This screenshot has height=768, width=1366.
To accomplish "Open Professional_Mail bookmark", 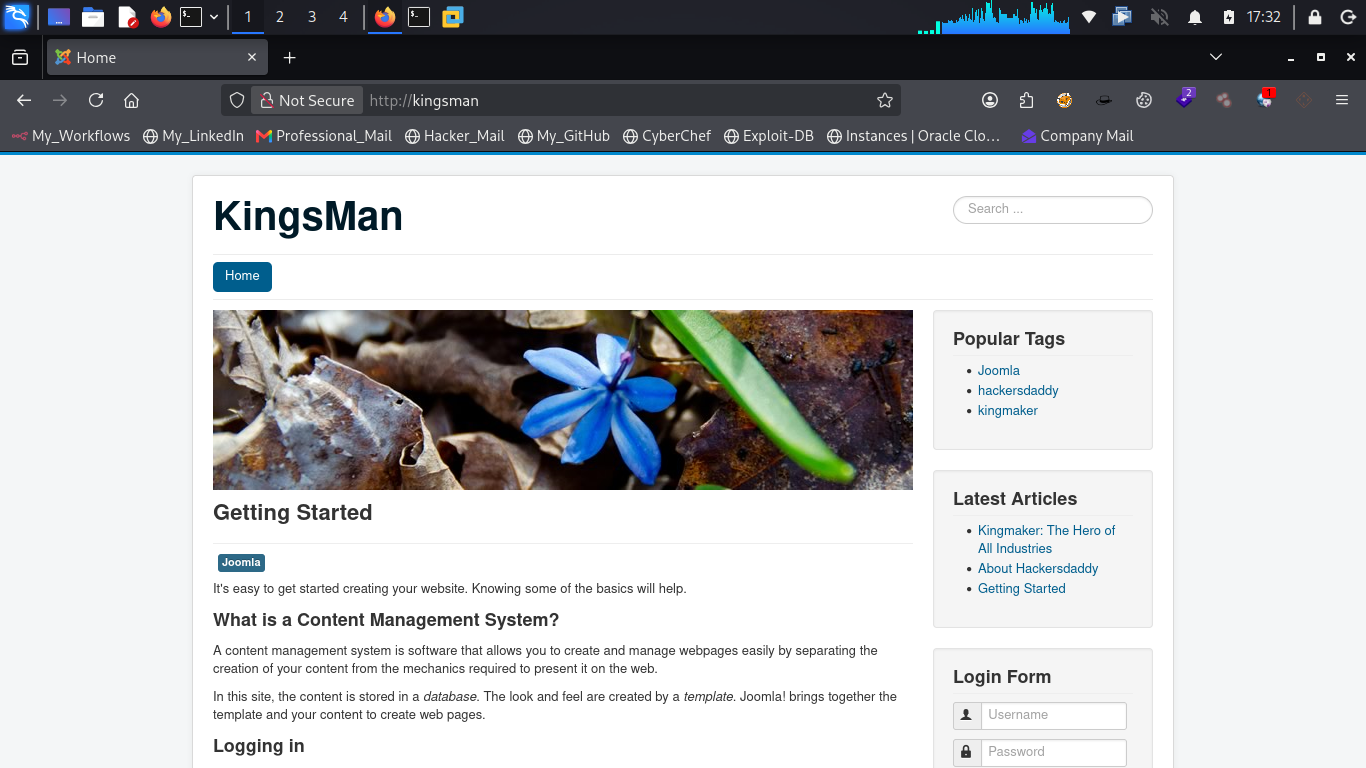I will pos(324,136).
